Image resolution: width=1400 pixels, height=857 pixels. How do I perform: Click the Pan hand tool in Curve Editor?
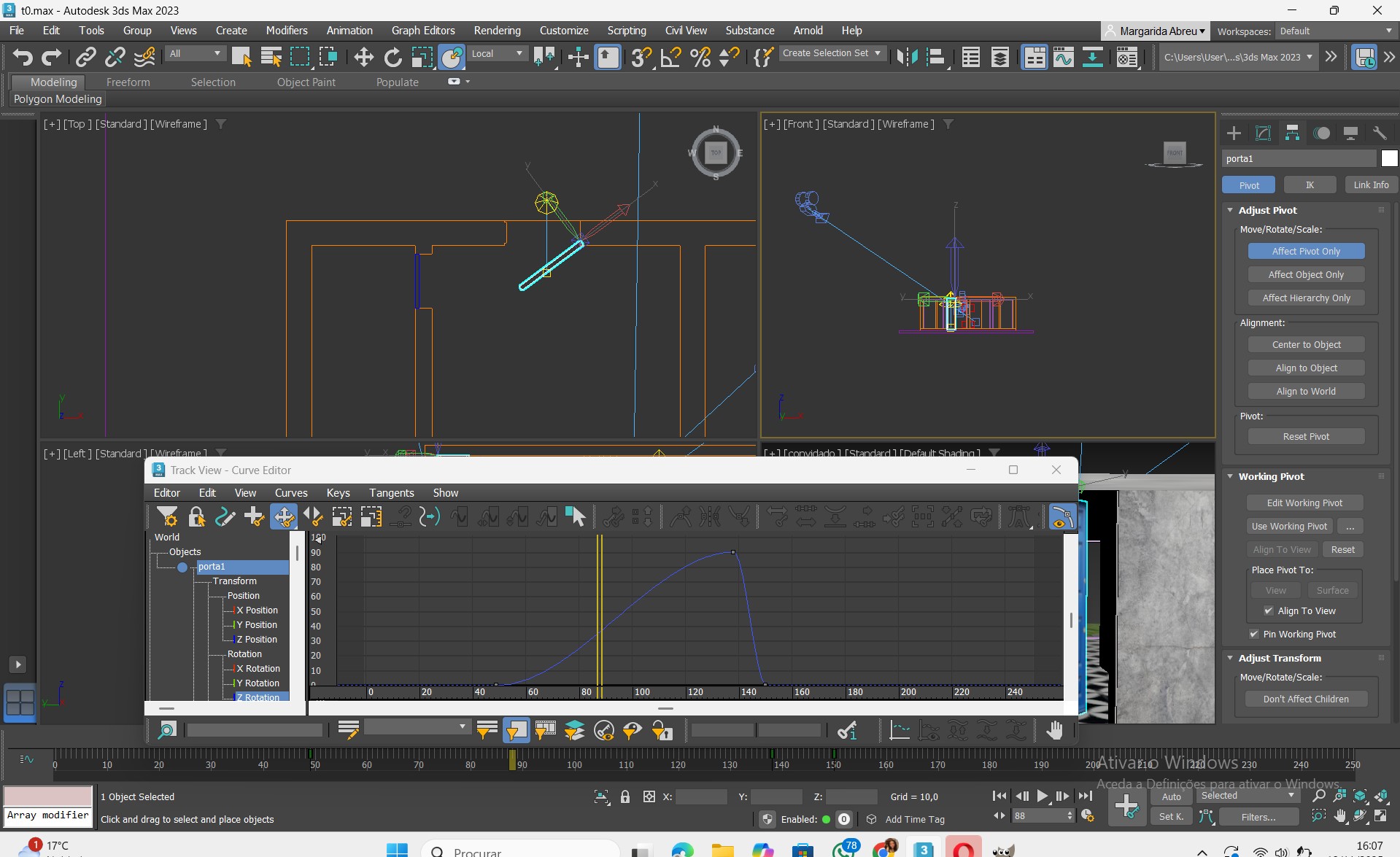point(1054,730)
